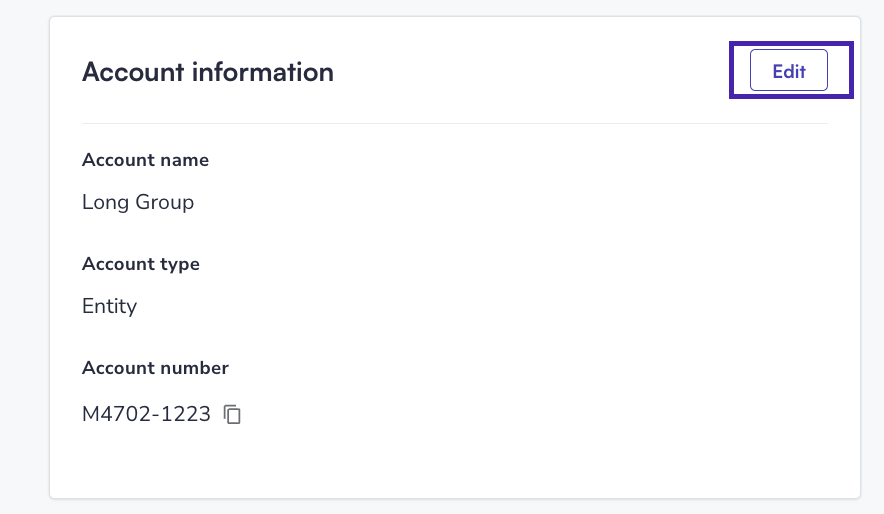
Task: Click the word type in Account type
Action: 180,265
